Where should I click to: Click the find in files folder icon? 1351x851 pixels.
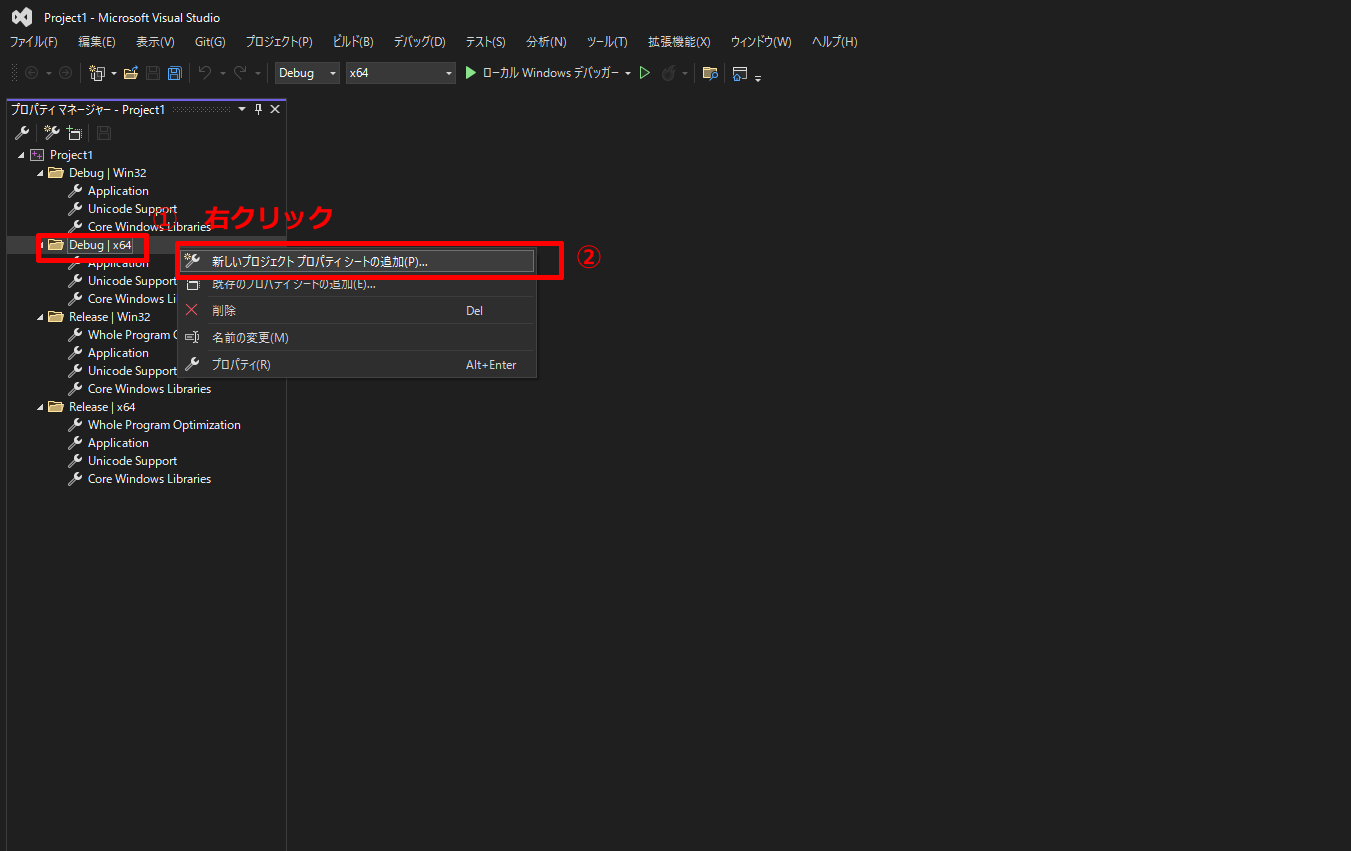(710, 73)
